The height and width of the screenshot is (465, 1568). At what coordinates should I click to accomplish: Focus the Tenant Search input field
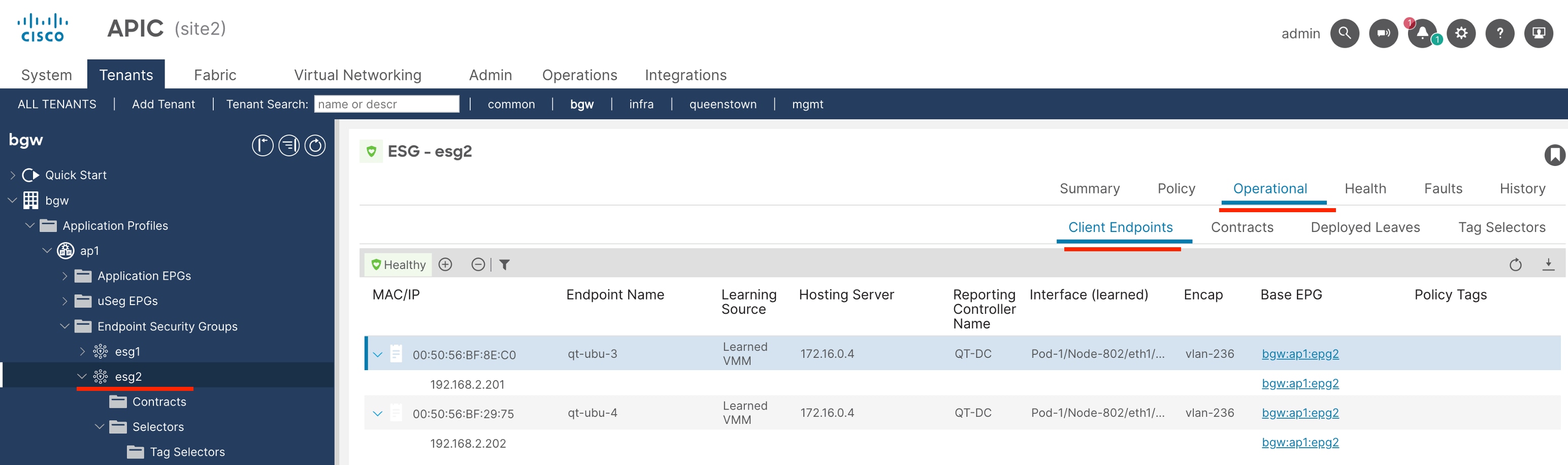point(386,104)
